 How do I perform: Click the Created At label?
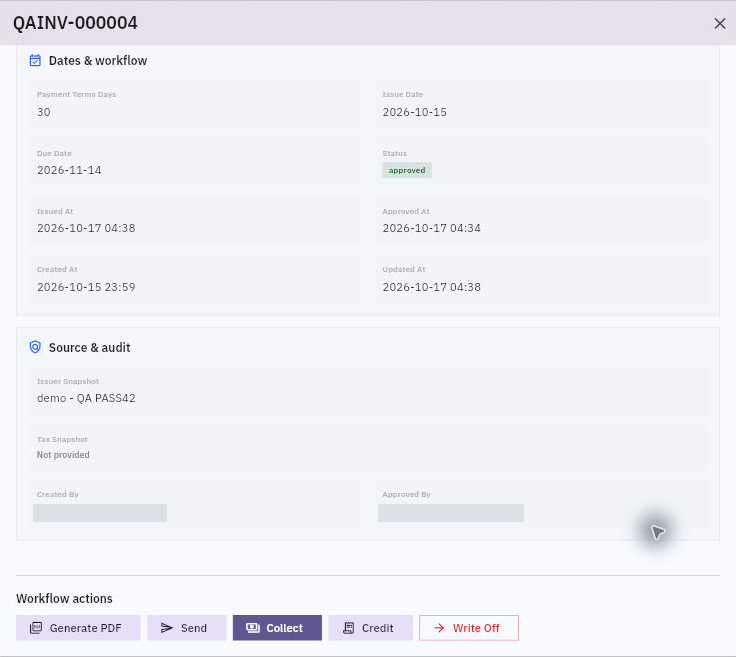coord(57,269)
